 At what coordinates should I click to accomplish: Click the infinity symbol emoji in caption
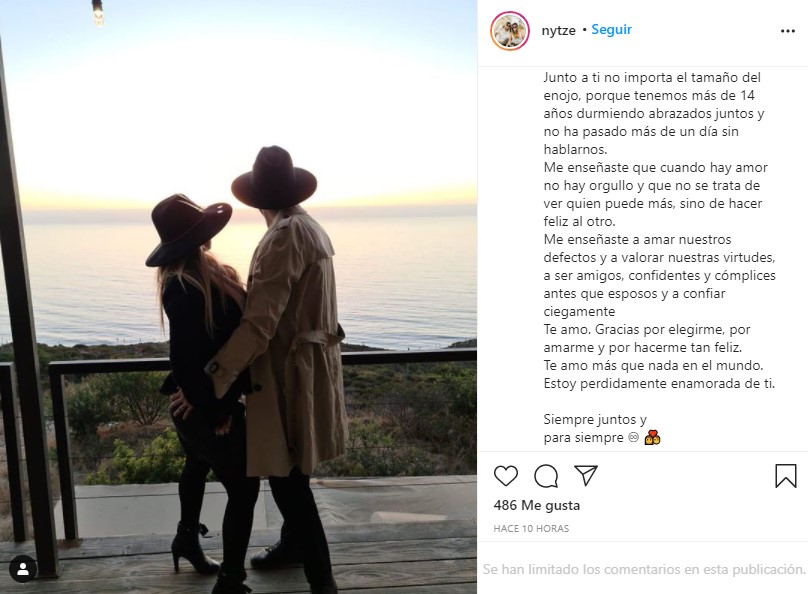[633, 437]
